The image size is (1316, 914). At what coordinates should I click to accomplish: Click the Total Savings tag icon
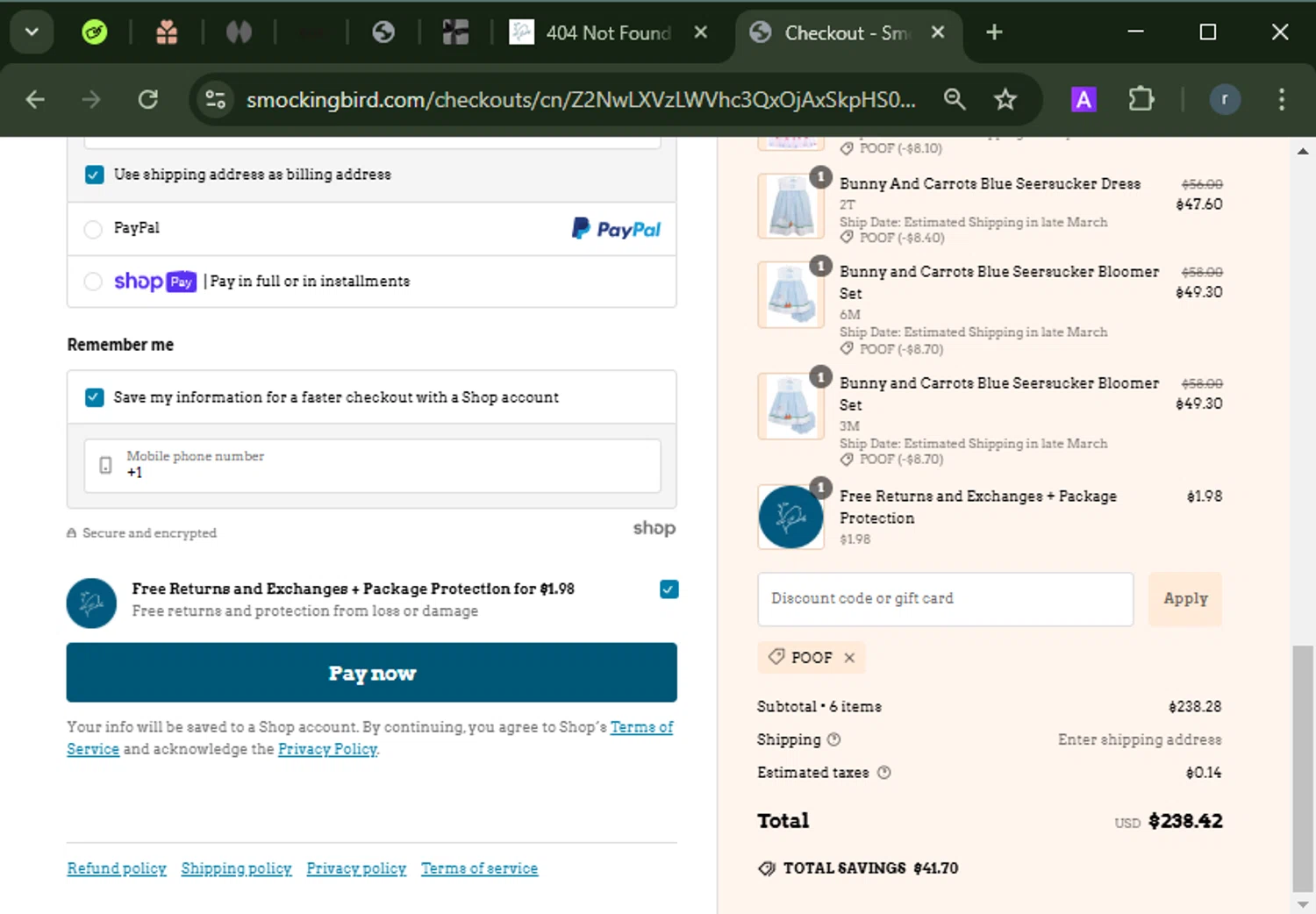coord(767,868)
